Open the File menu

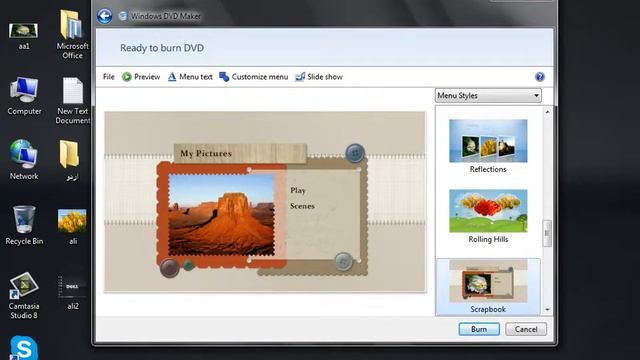point(109,77)
